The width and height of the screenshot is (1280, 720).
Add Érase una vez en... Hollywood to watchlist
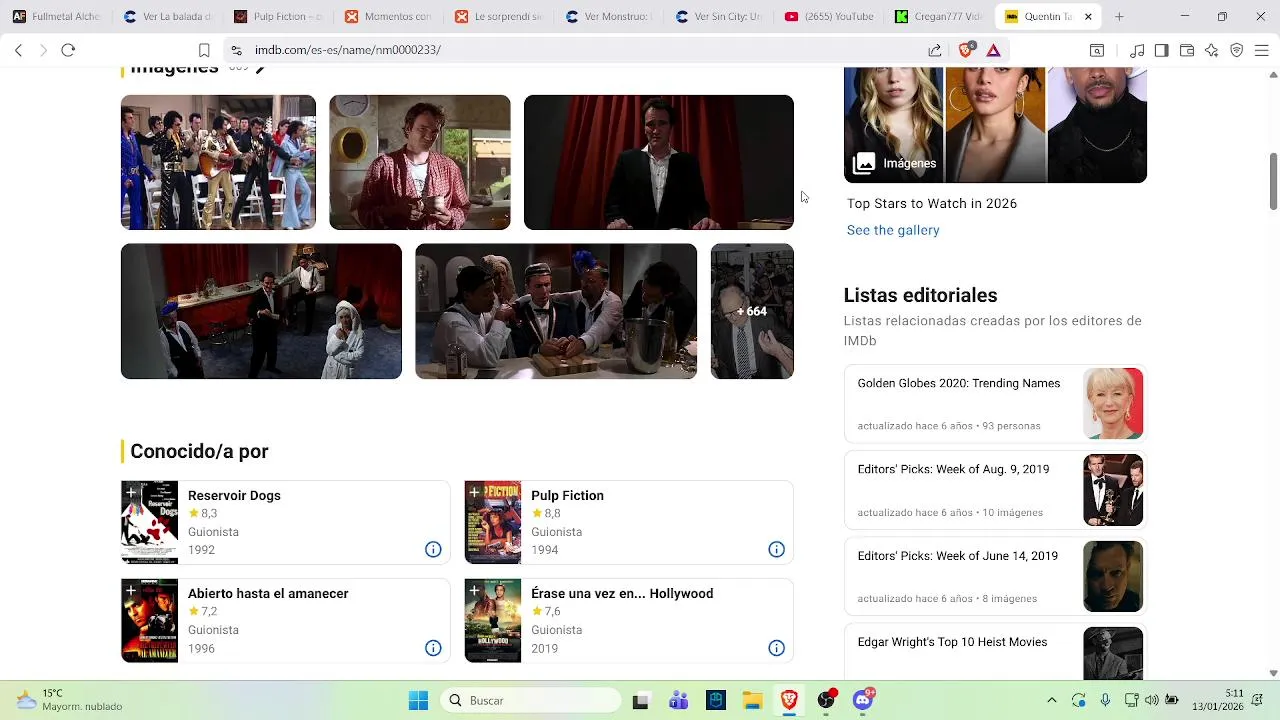pyautogui.click(x=474, y=591)
